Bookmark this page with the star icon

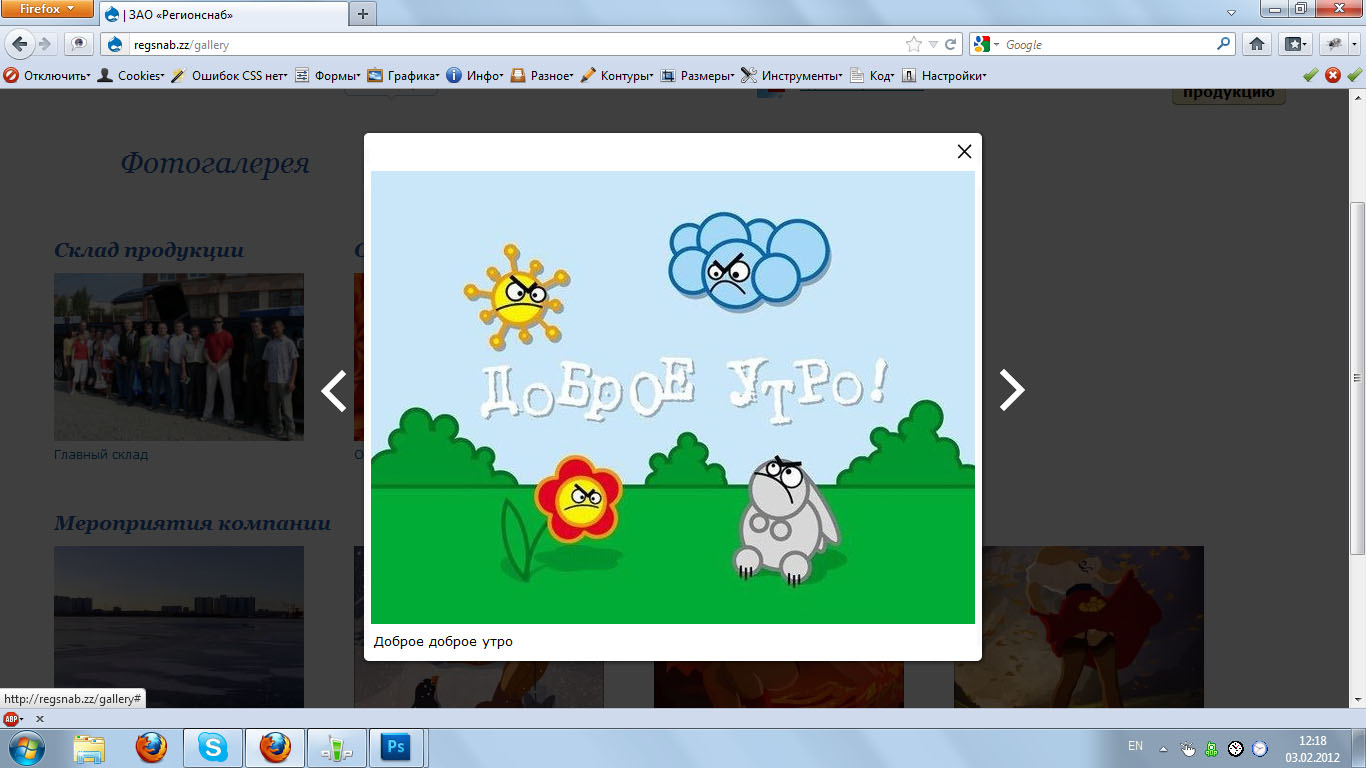[913, 44]
